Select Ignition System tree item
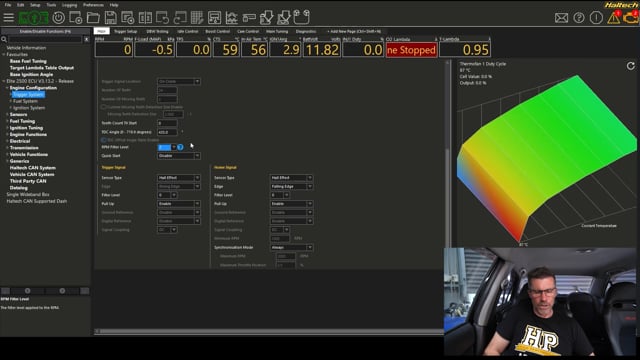This screenshot has width=640, height=360. (x=29, y=108)
